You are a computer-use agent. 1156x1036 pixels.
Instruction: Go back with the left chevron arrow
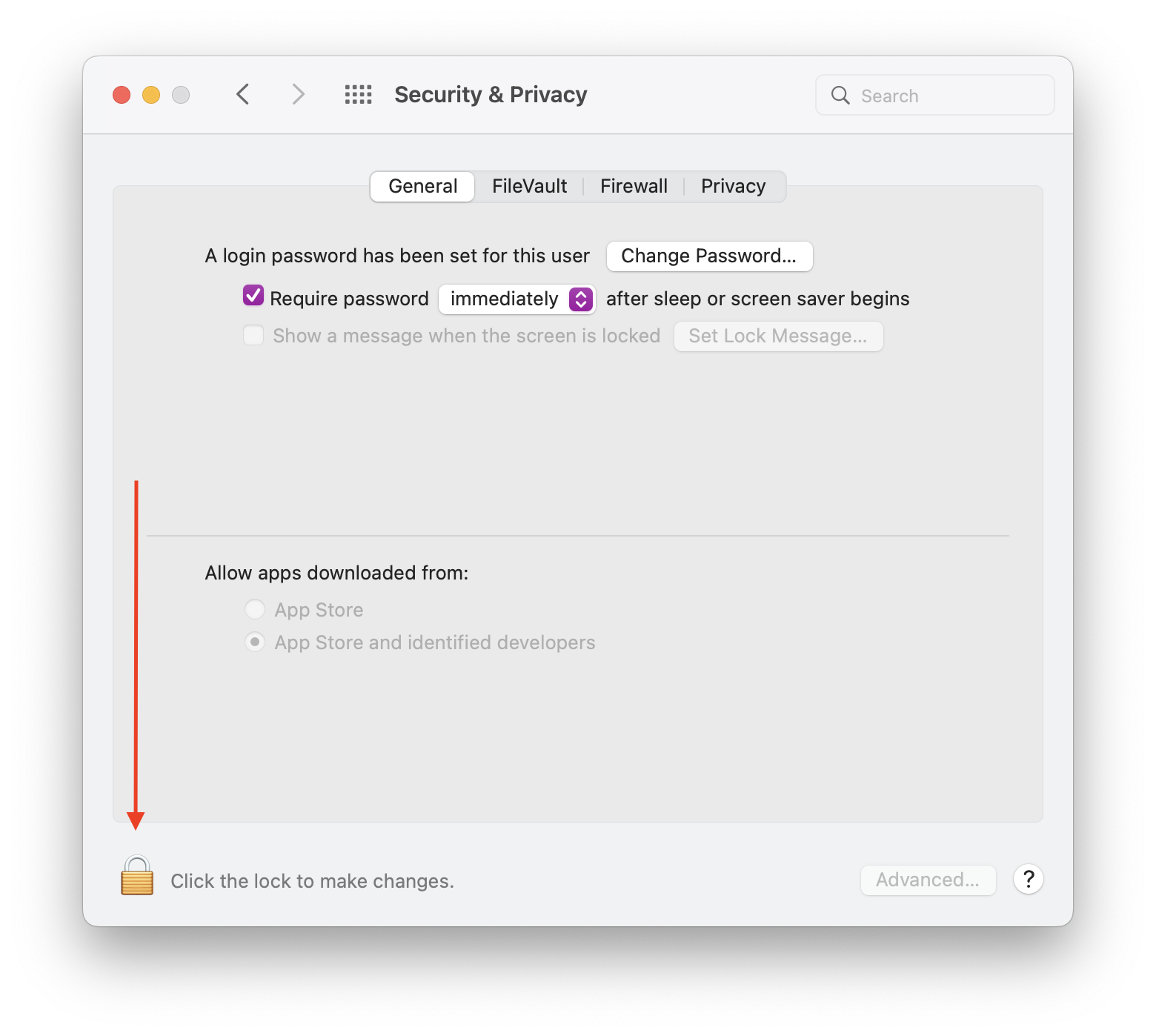242,94
